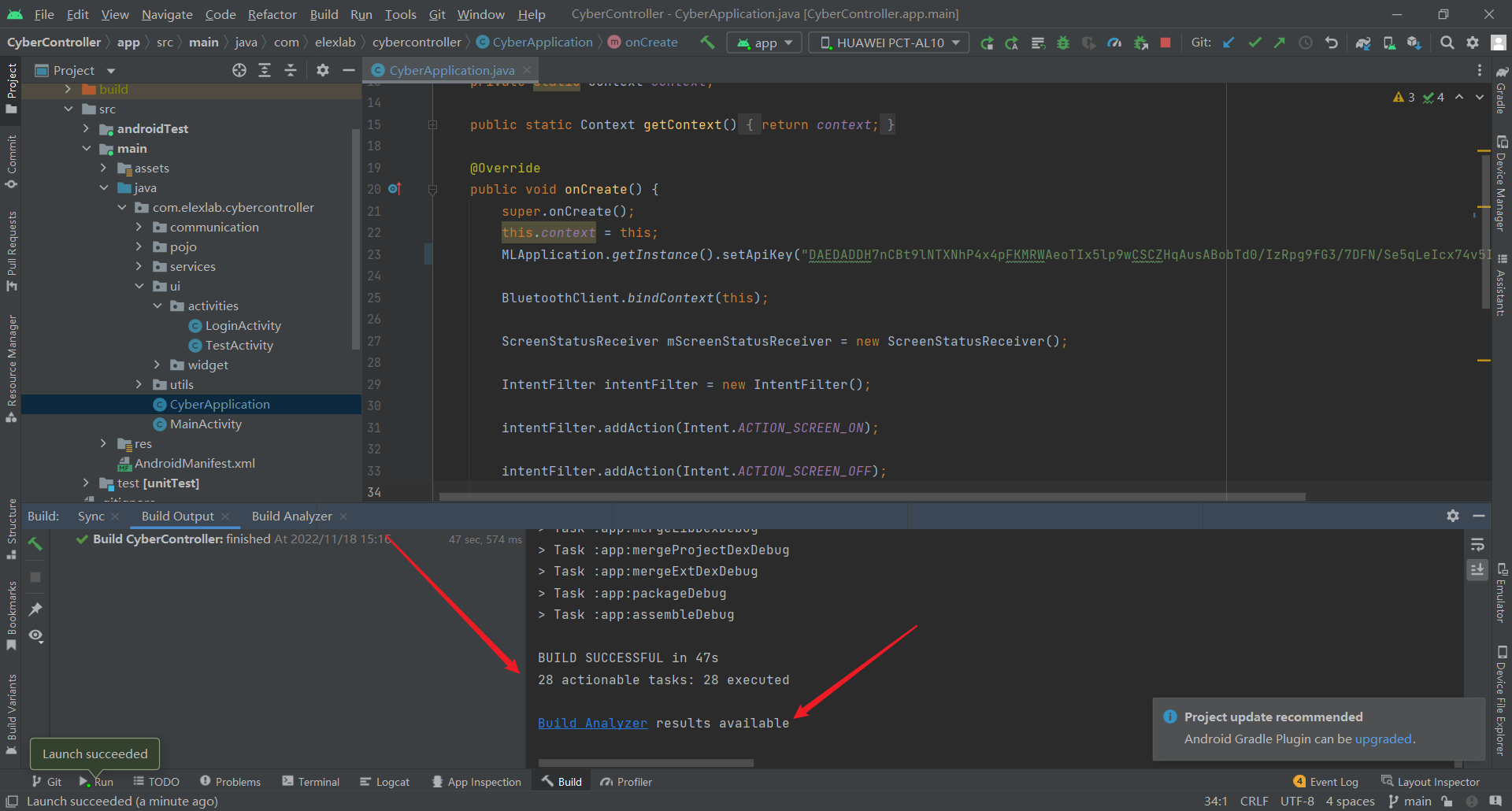The width and height of the screenshot is (1512, 811).
Task: Open the Profile app gauge icon
Action: [1114, 43]
